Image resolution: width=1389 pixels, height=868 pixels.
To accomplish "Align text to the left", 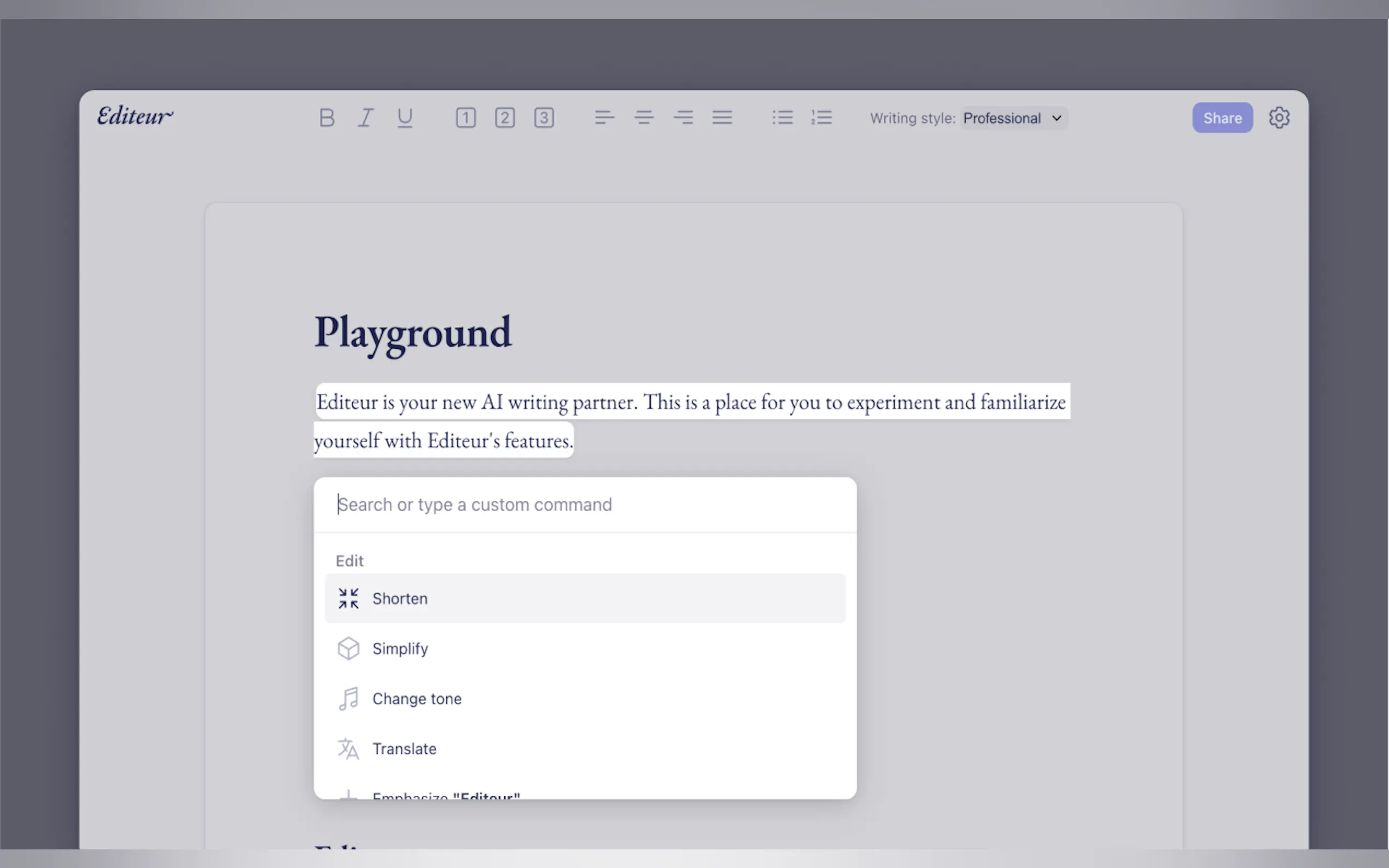I will click(604, 118).
